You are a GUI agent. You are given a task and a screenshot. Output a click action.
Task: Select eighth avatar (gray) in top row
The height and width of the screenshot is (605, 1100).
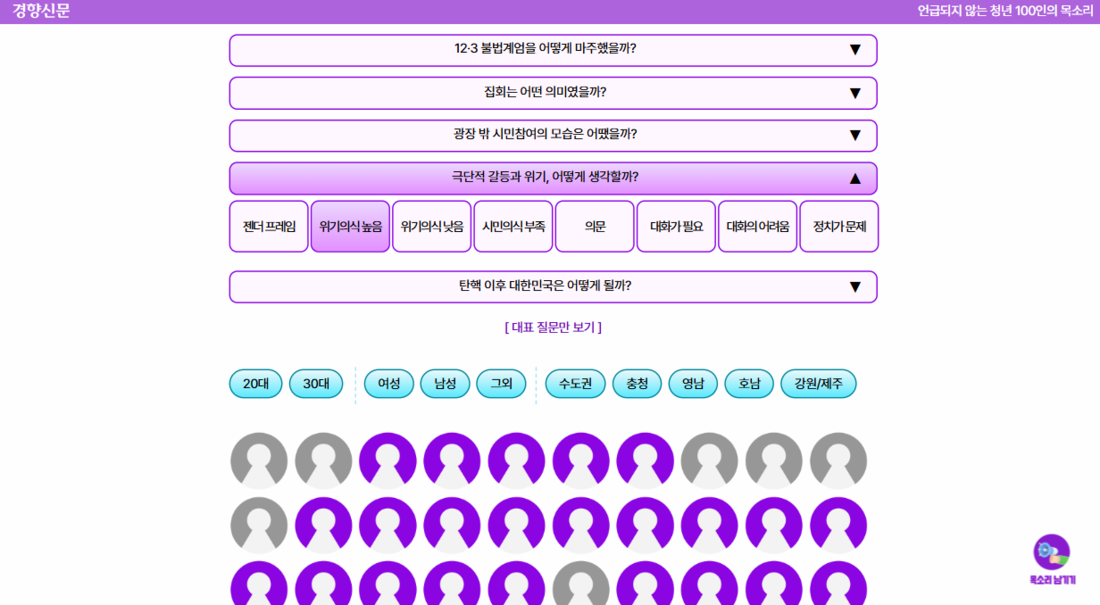point(710,460)
